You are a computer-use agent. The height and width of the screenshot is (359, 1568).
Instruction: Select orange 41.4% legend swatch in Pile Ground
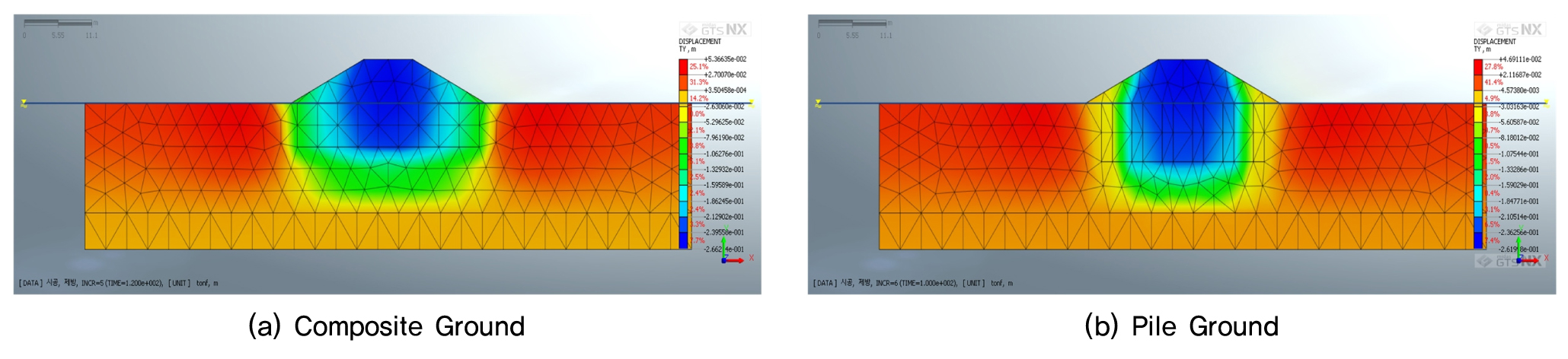1478,83
